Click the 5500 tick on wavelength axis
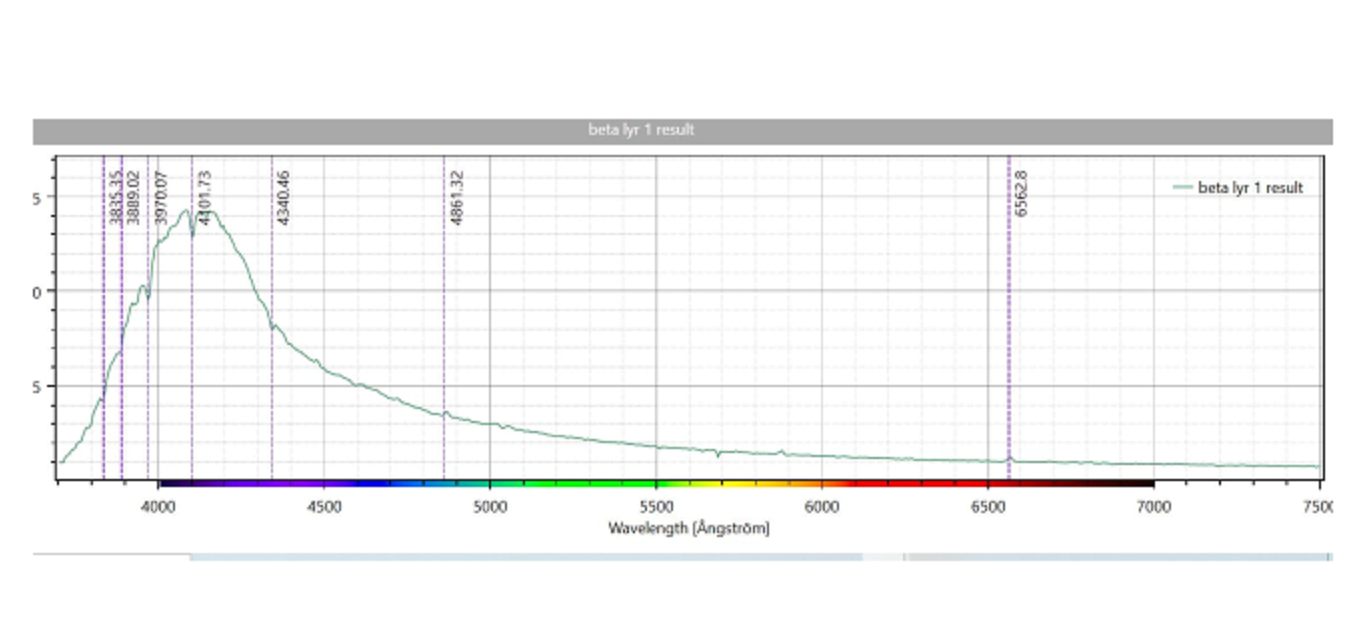 [x=656, y=507]
